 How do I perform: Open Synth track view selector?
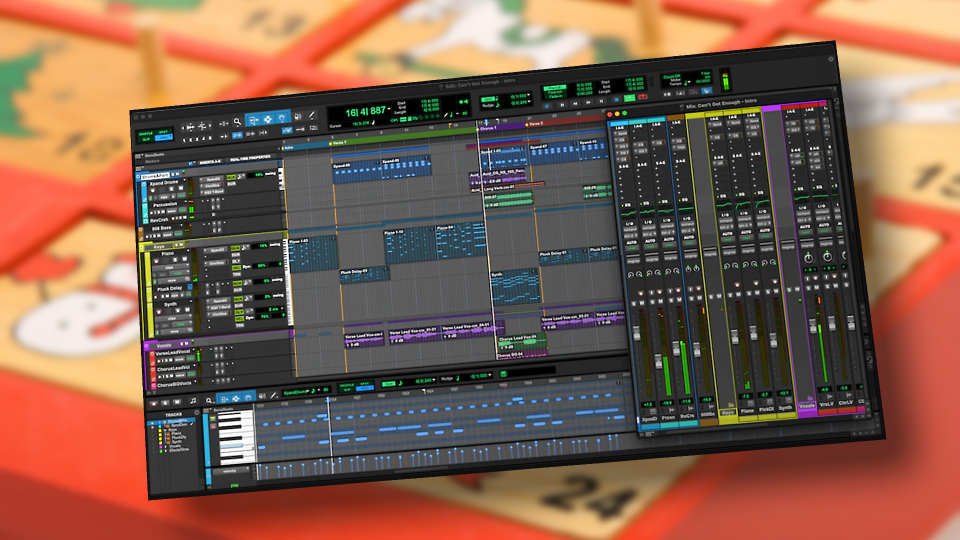pos(171,318)
